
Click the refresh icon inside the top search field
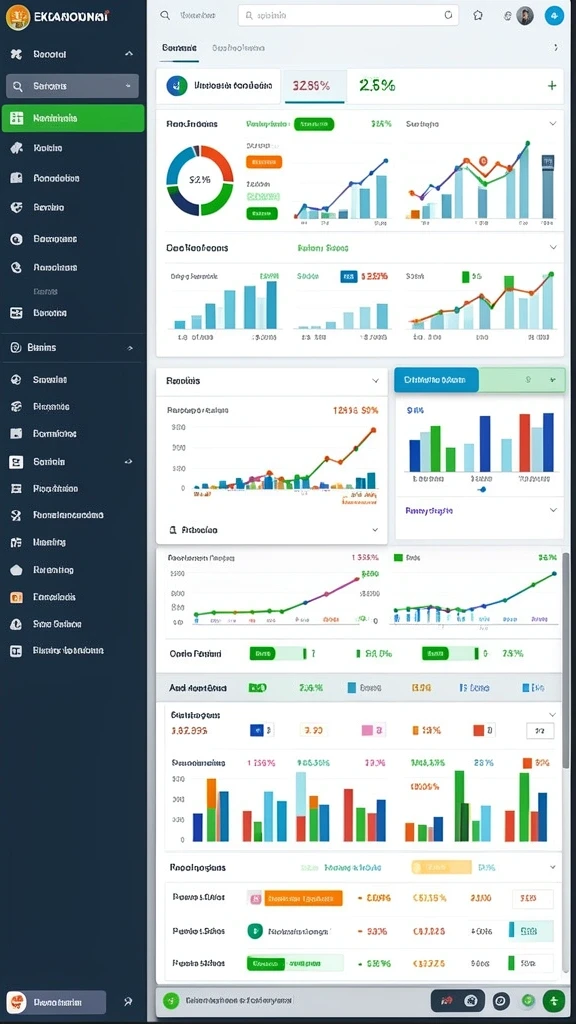(448, 15)
